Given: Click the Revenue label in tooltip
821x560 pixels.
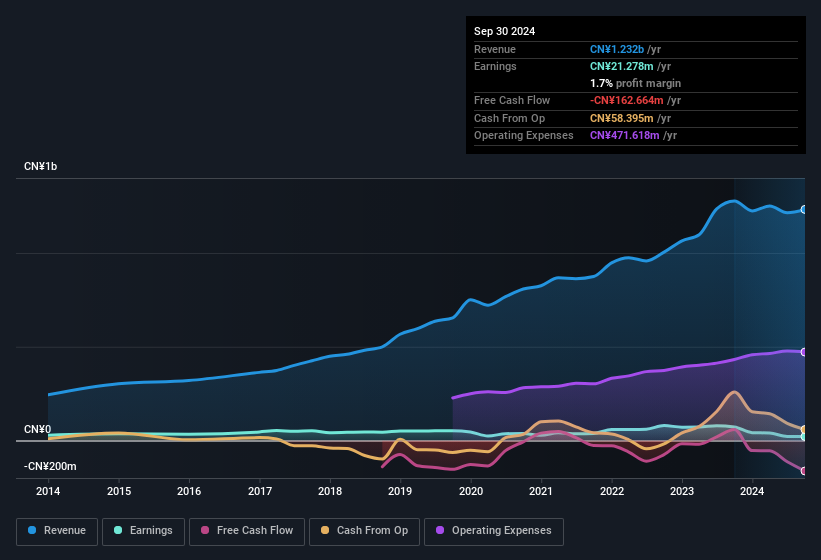Looking at the screenshot, I should tap(495, 49).
